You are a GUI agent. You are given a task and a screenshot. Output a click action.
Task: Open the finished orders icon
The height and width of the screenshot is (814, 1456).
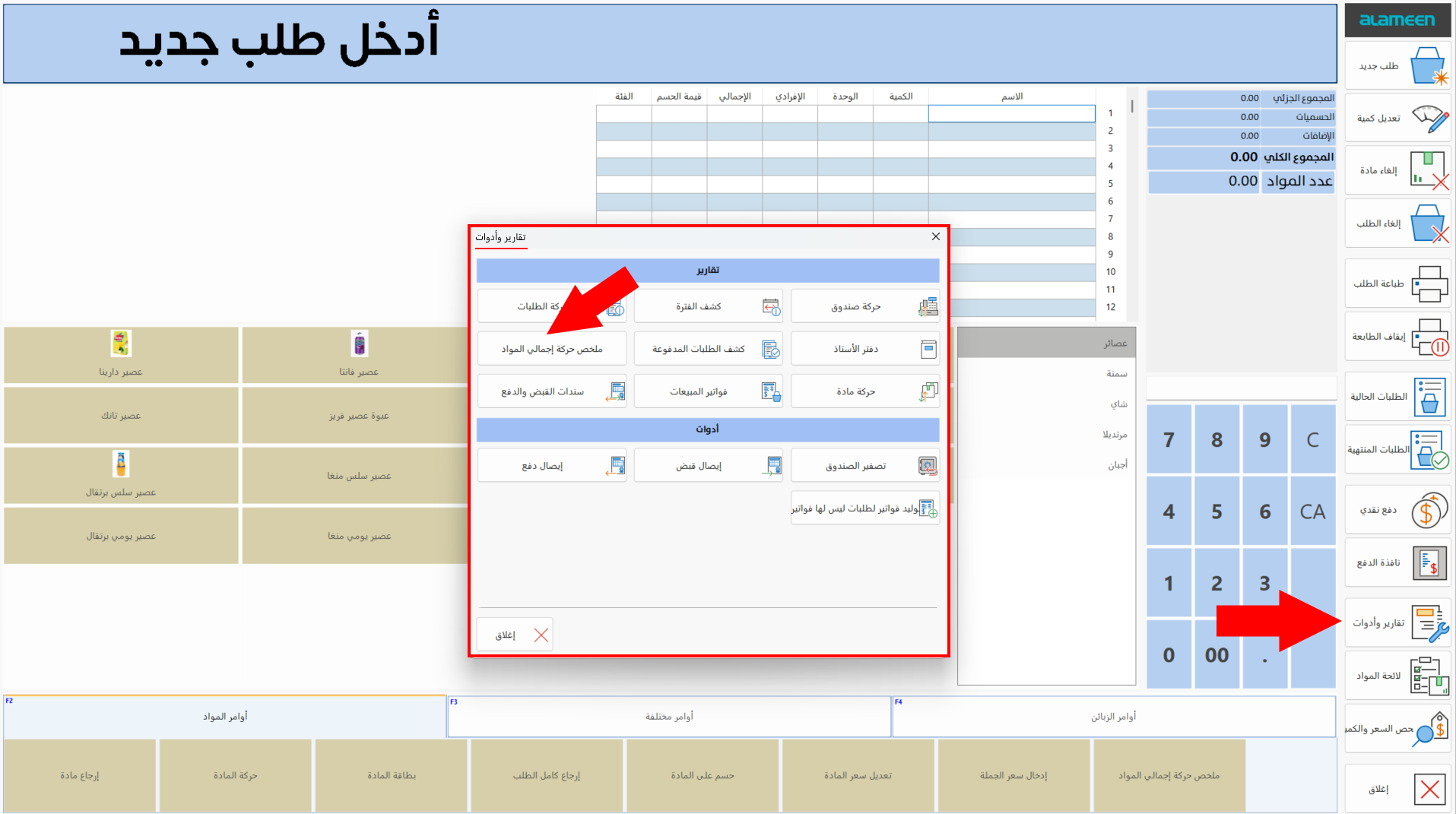[1429, 450]
